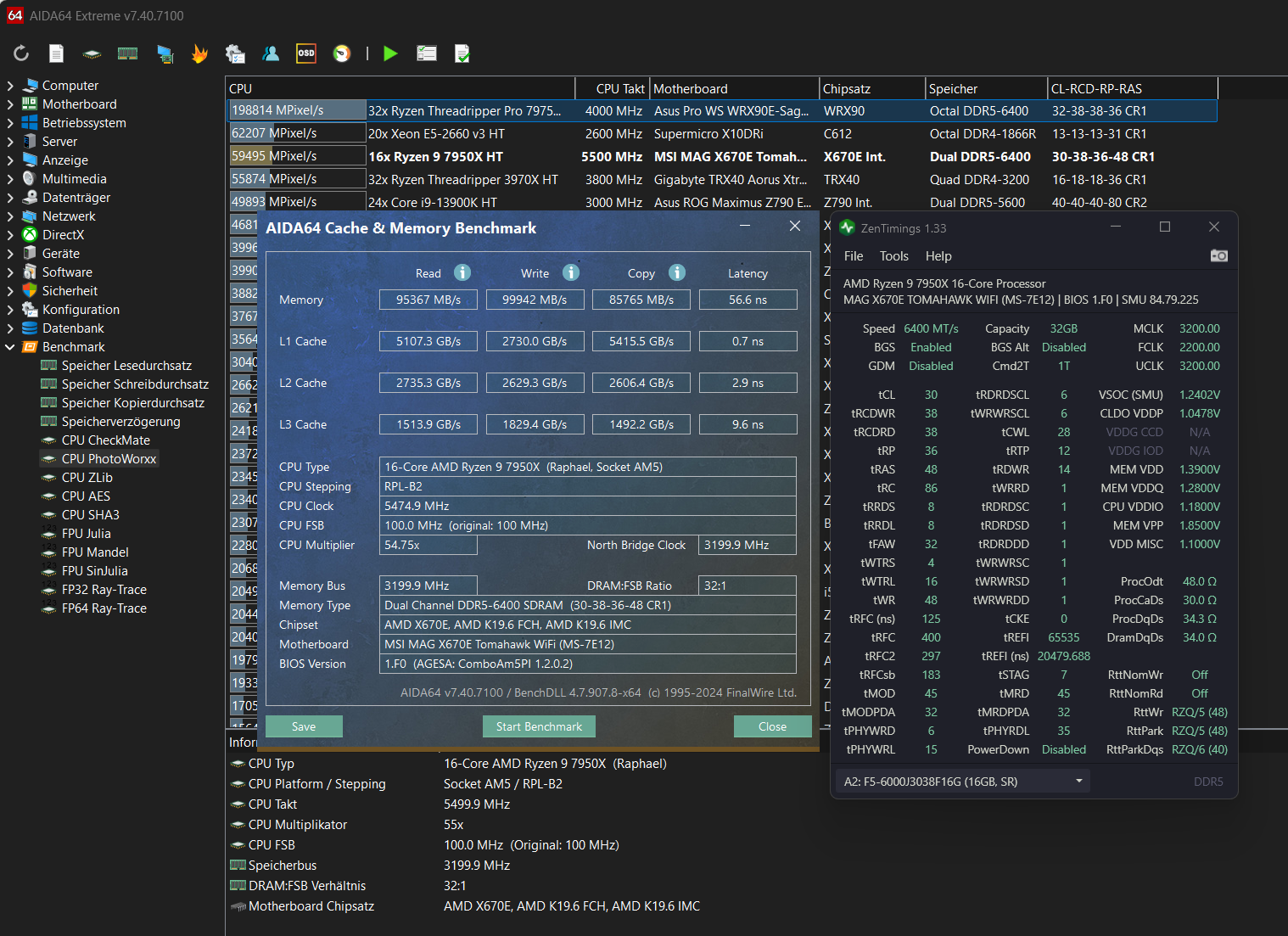The width and height of the screenshot is (1288, 936).
Task: Click the Start Benchmark button
Action: (539, 726)
